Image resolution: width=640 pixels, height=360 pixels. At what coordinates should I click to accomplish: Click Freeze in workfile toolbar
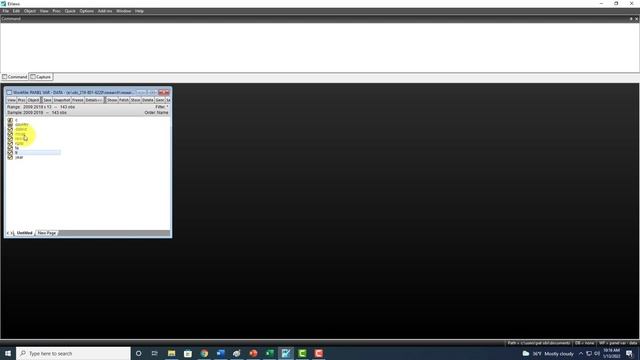(x=78, y=100)
